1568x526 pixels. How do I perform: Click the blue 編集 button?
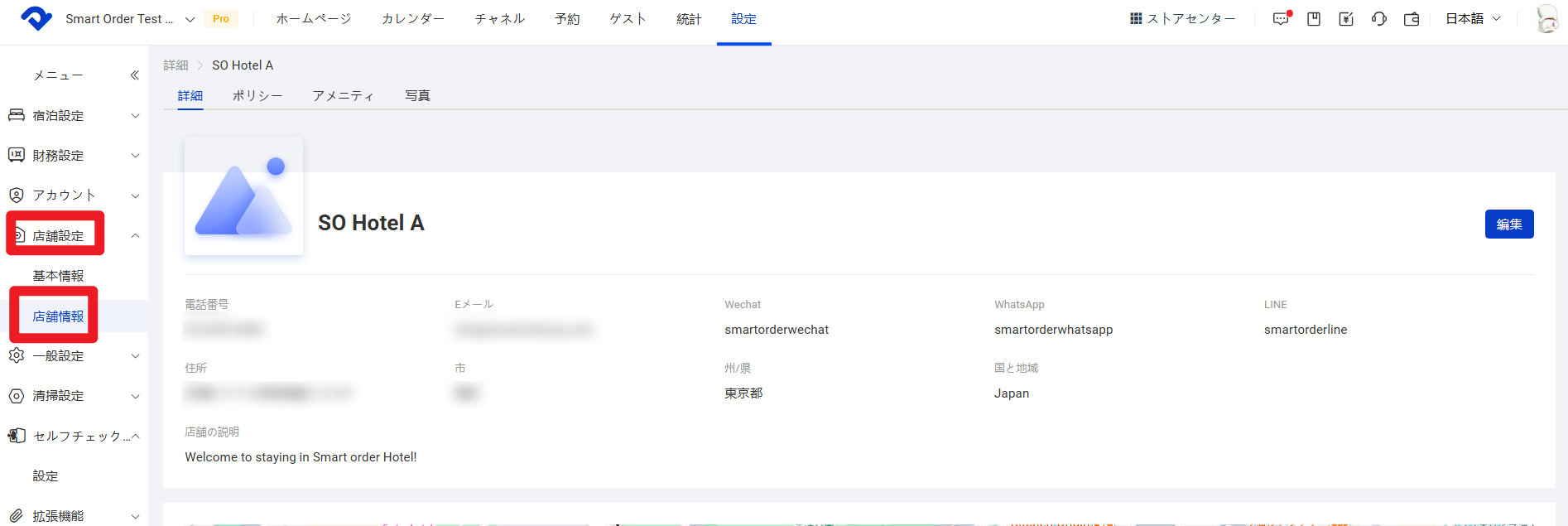coord(1508,224)
